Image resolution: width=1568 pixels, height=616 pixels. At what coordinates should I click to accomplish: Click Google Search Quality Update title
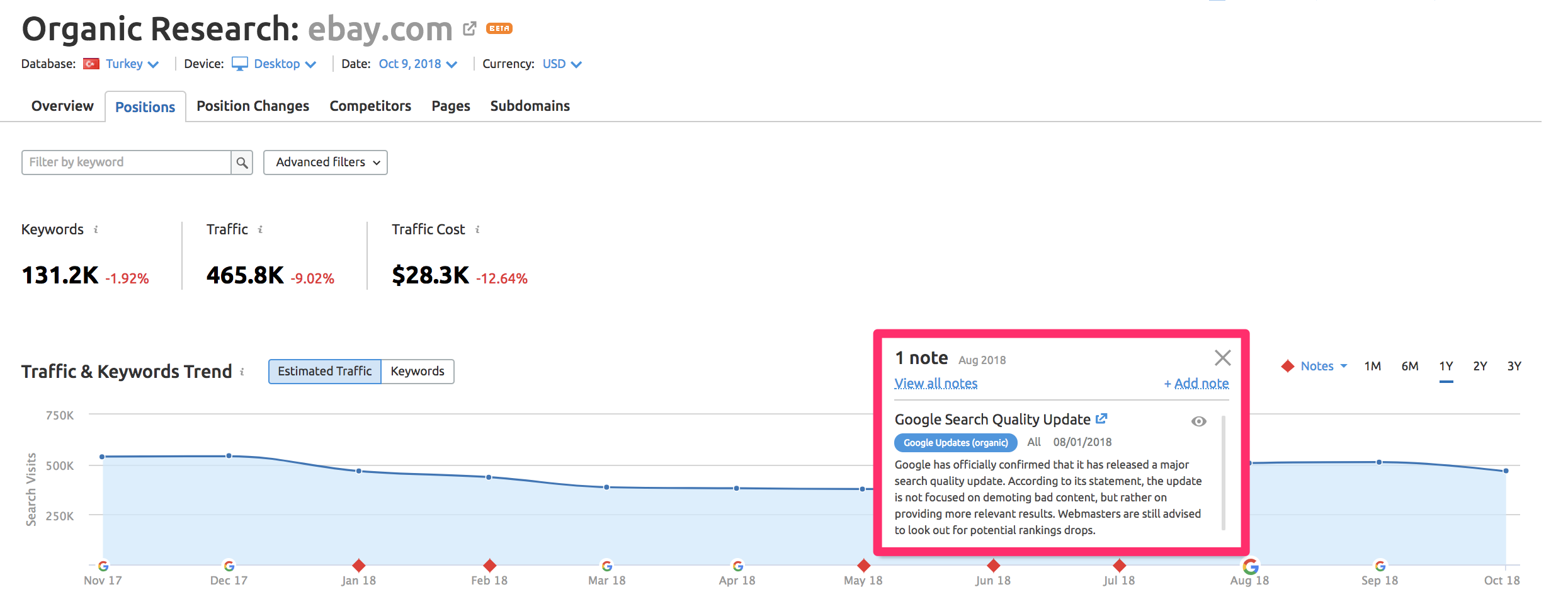[x=992, y=419]
